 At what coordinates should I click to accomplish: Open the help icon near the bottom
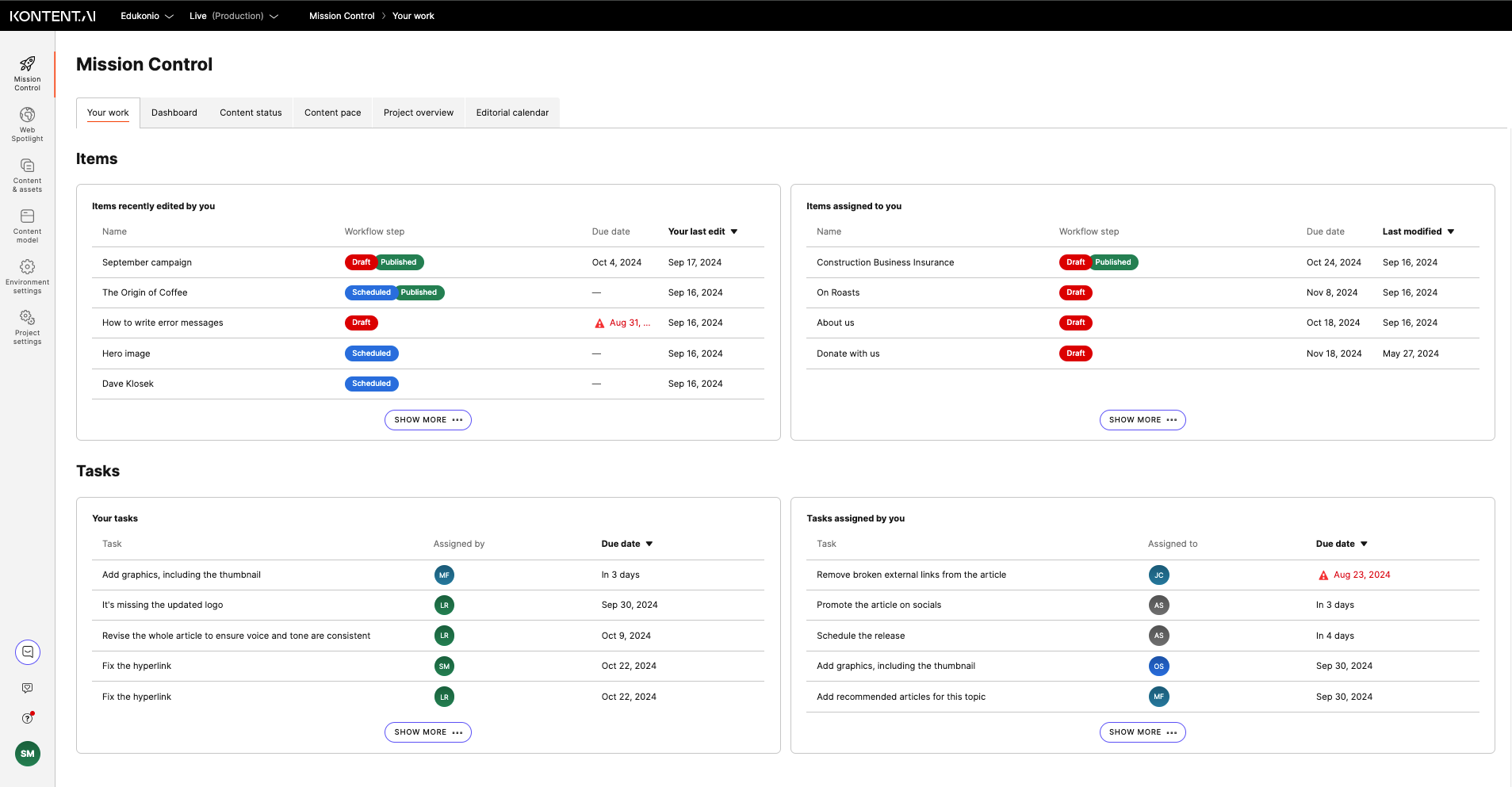(27, 718)
